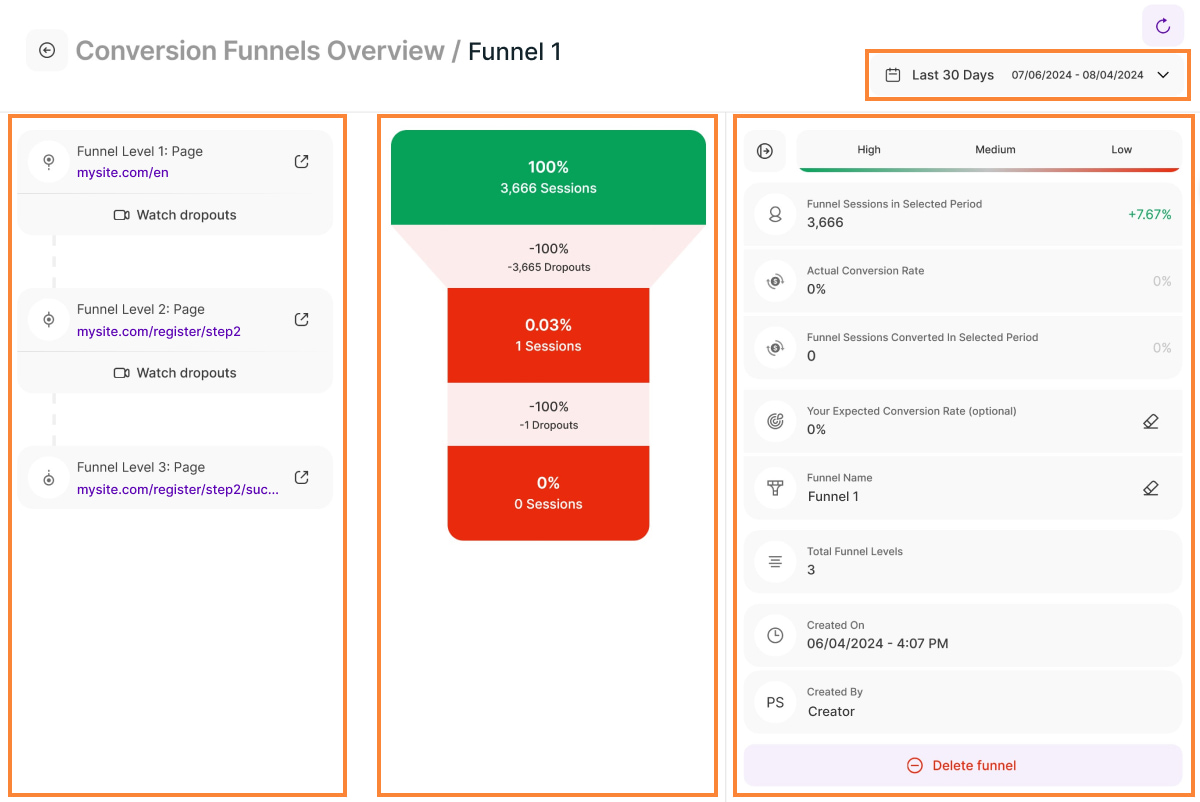Click the Medium label on legend

coord(995,150)
